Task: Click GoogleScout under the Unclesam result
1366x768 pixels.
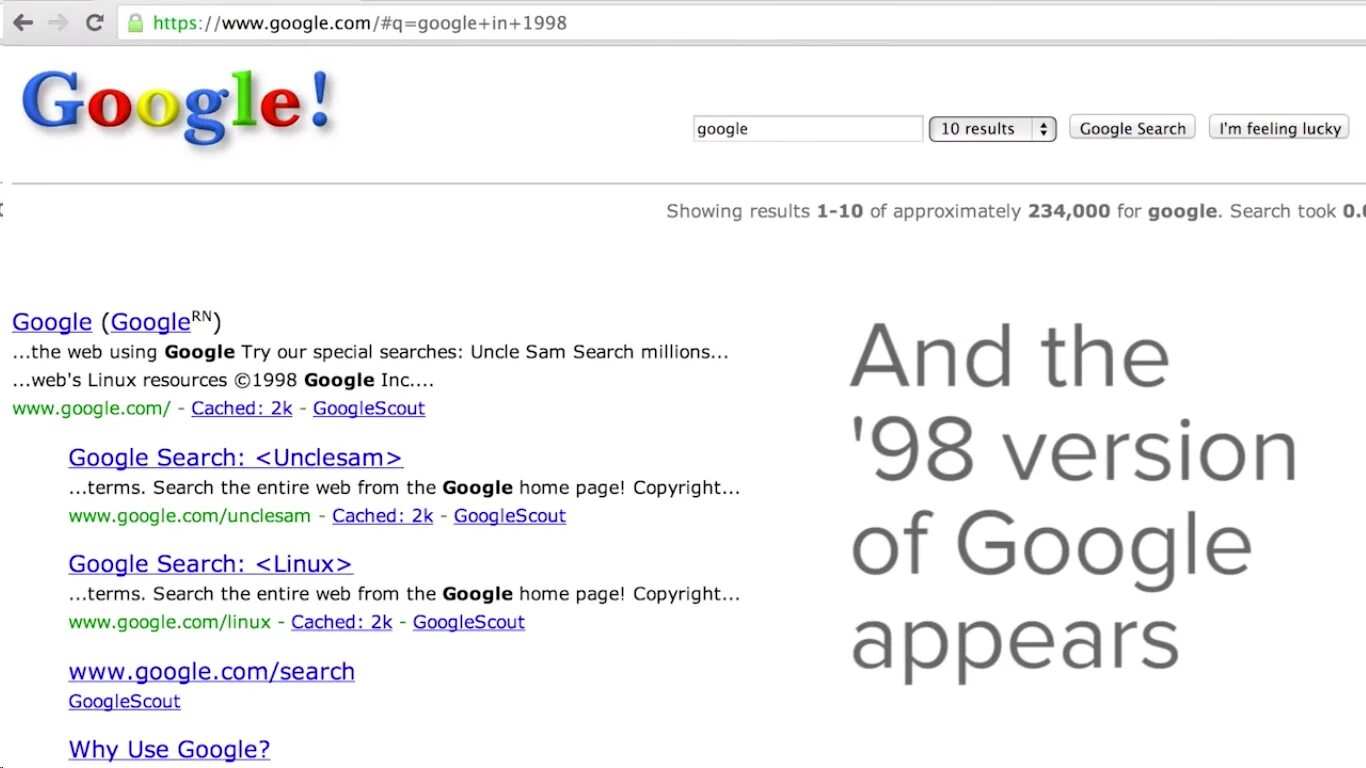Action: click(510, 516)
